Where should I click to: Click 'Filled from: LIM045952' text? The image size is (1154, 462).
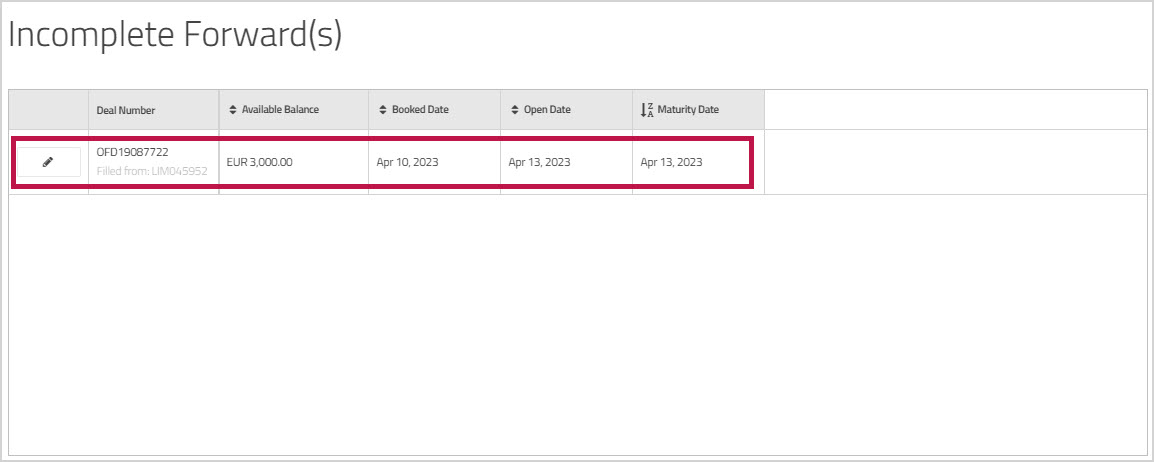(152, 171)
